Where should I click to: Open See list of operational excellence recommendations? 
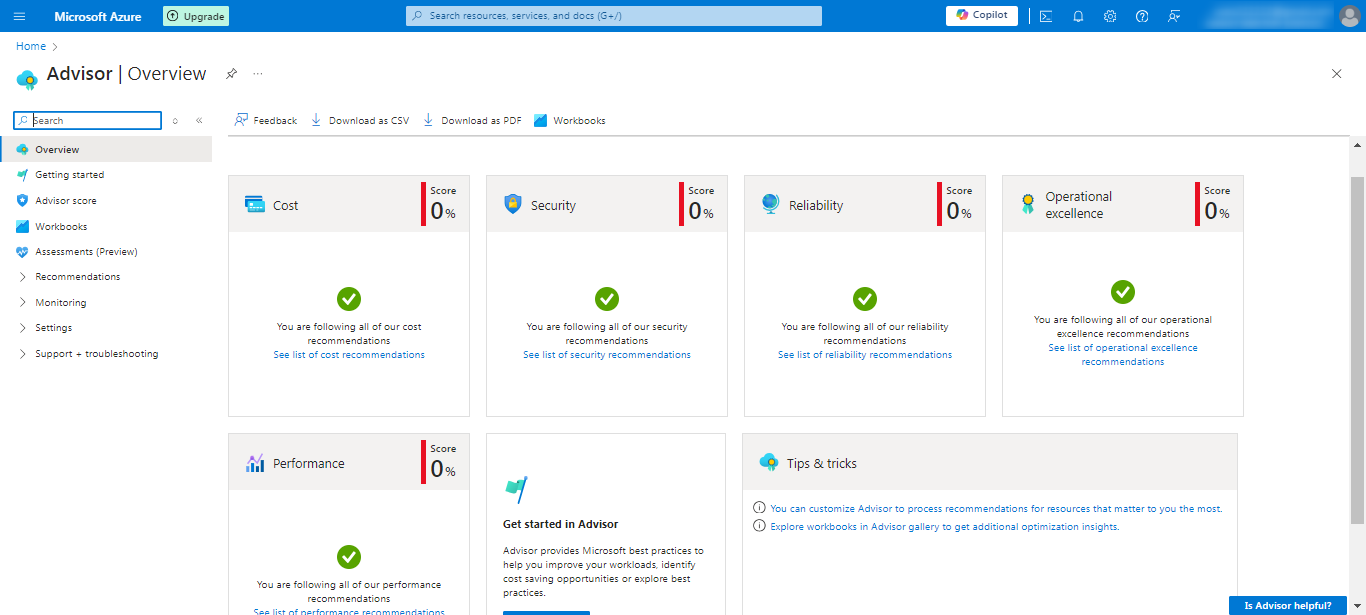point(1123,355)
